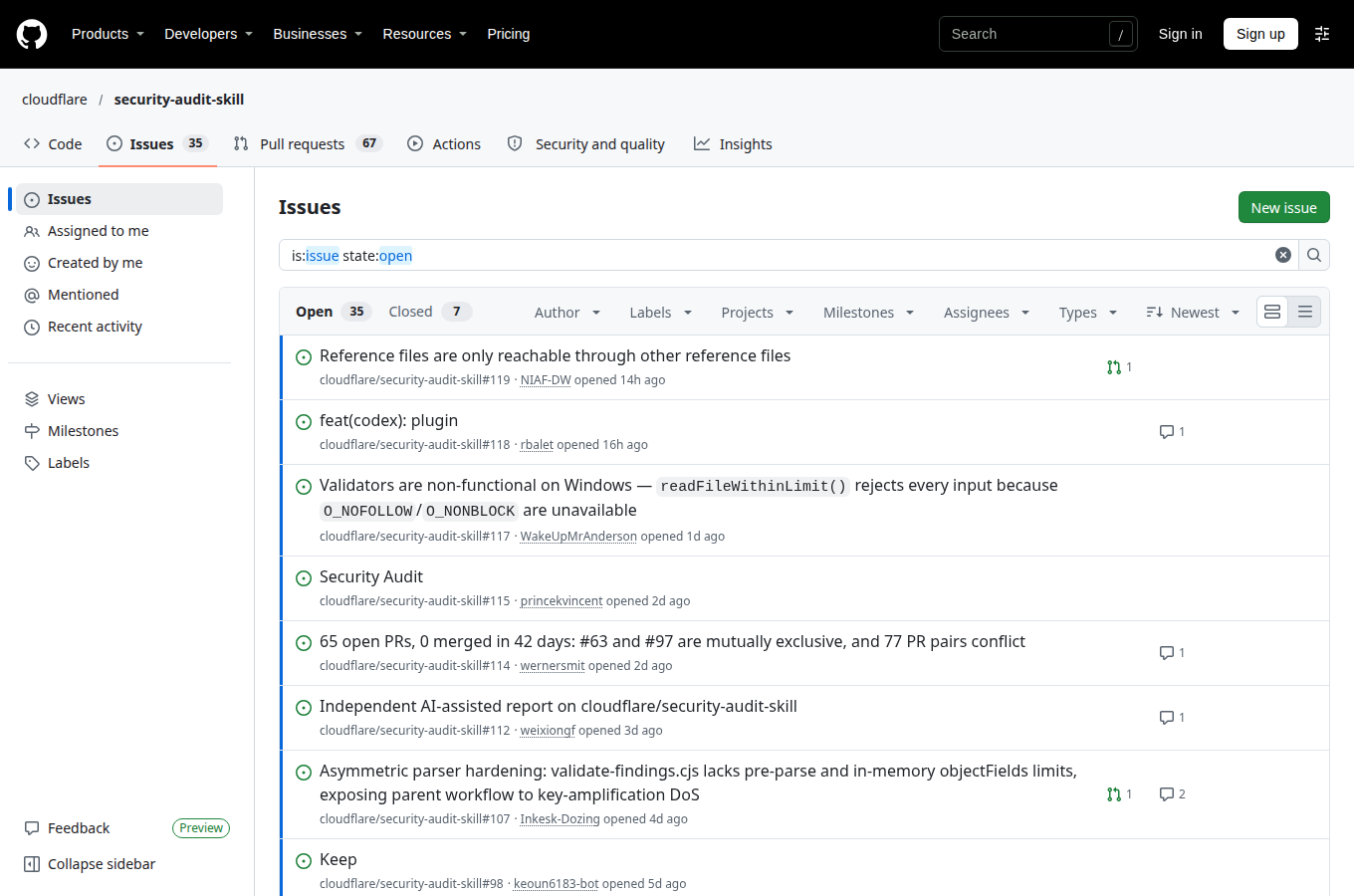This screenshot has width=1354, height=896.
Task: Click the GitHub logo icon
Action: pos(32,34)
